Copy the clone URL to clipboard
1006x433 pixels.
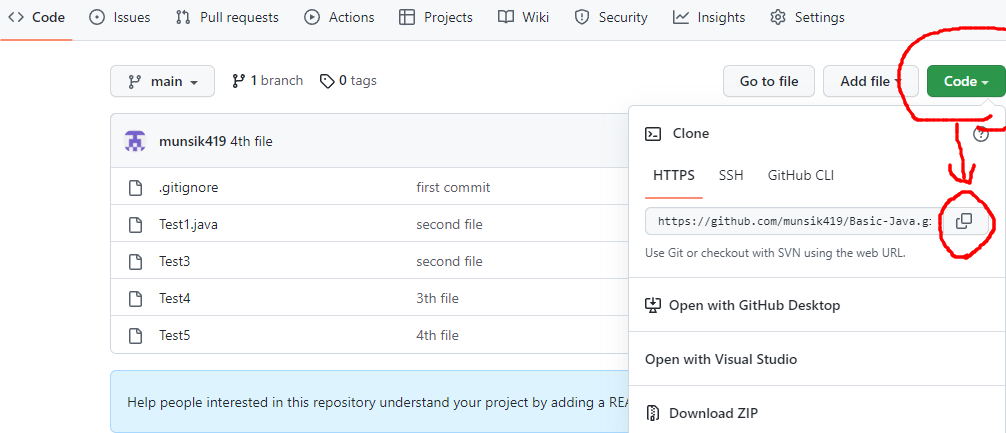pyautogui.click(x=964, y=221)
